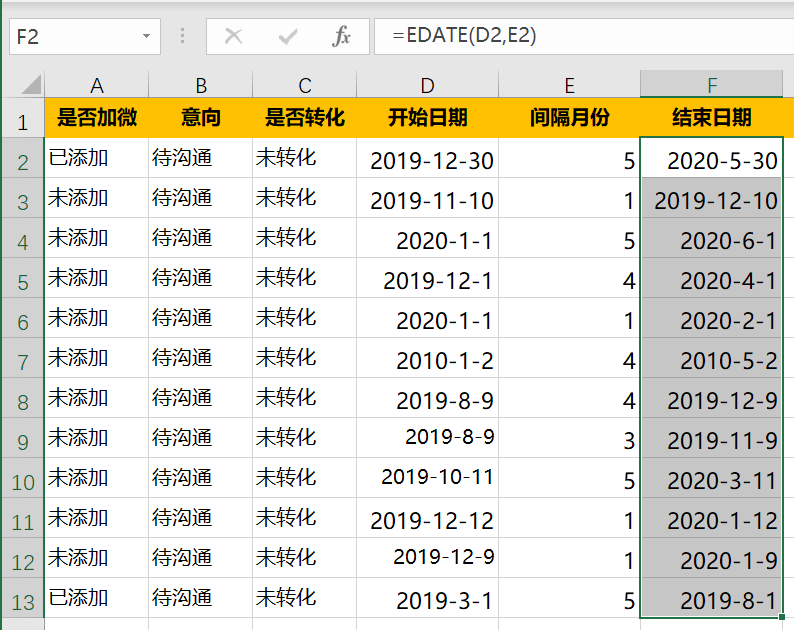Viewport: 794px width, 630px height.
Task: Select the 已添加 cell in row 13
Action: click(97, 599)
